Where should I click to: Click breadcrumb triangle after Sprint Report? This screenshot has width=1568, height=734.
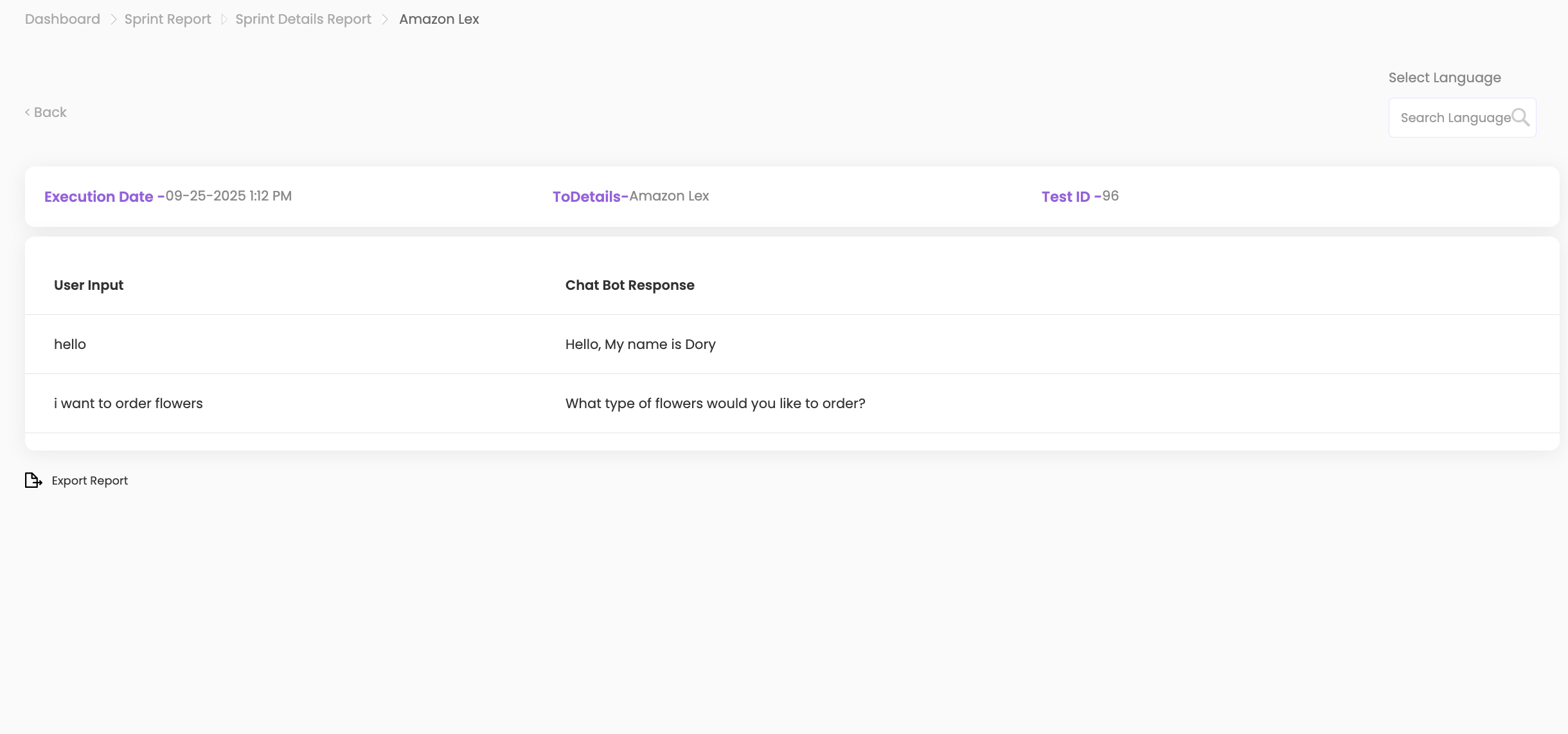224,19
